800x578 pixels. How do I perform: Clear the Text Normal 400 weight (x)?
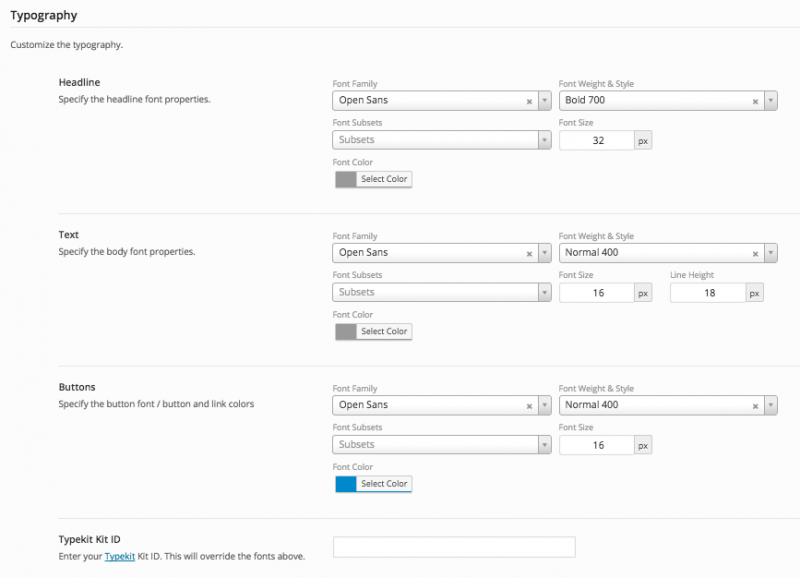[x=755, y=253]
